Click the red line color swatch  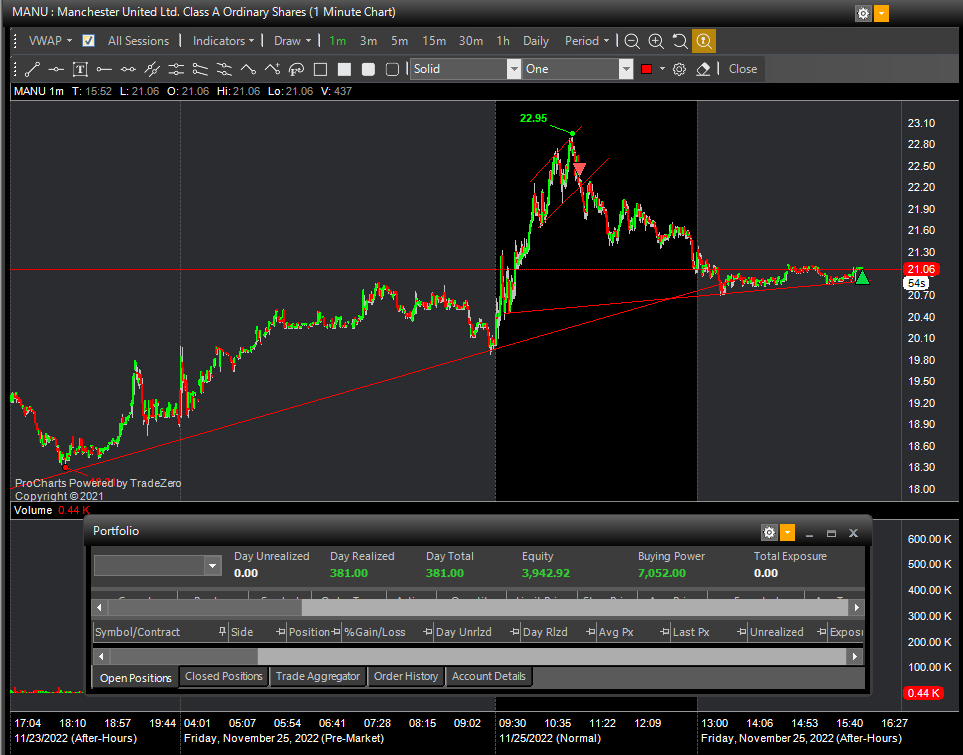tap(646, 69)
